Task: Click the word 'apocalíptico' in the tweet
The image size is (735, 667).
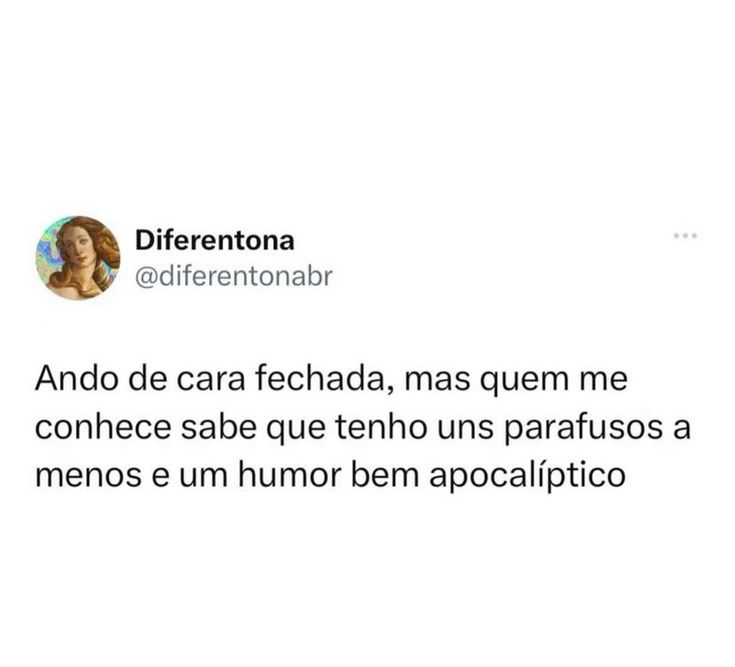Action: [527, 476]
